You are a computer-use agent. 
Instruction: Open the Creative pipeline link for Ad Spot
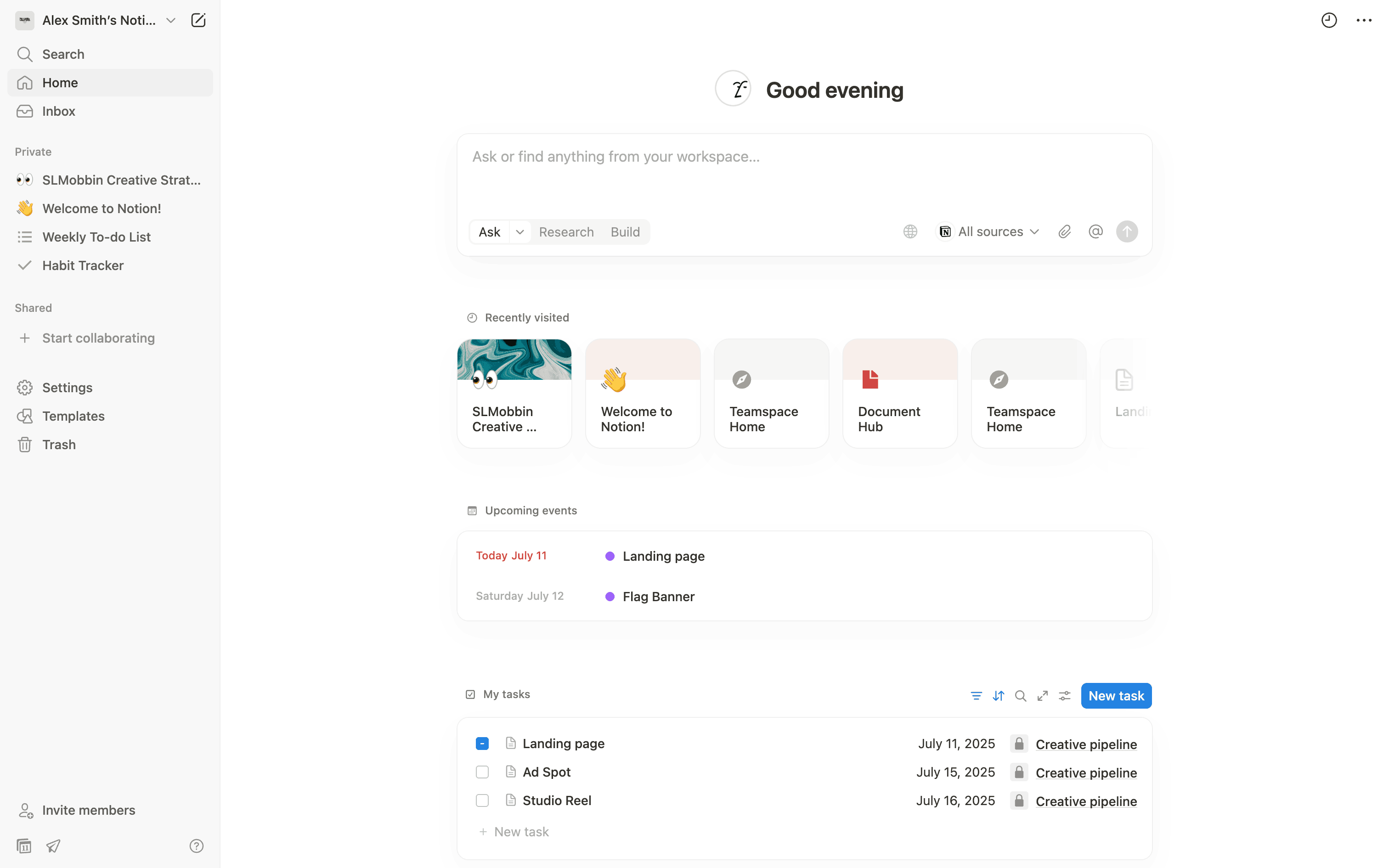click(x=1086, y=772)
